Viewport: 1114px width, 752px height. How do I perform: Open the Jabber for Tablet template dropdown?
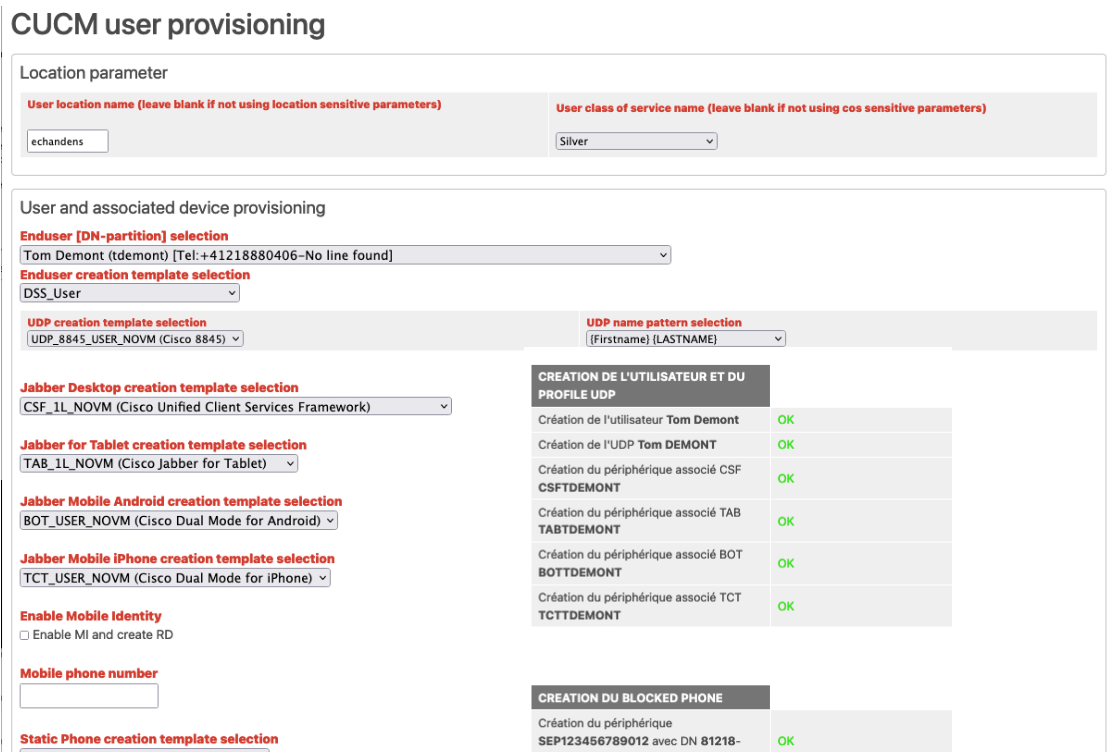(x=159, y=464)
